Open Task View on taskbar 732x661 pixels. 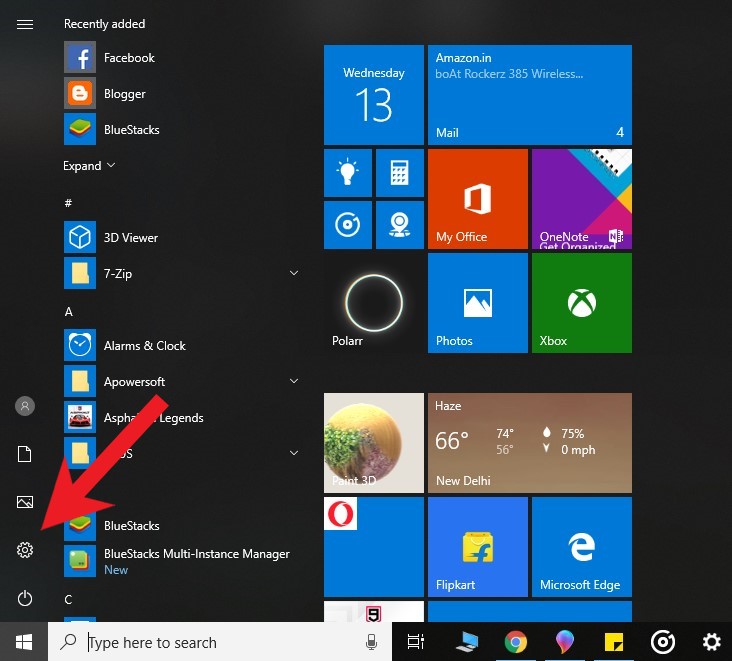(x=415, y=642)
